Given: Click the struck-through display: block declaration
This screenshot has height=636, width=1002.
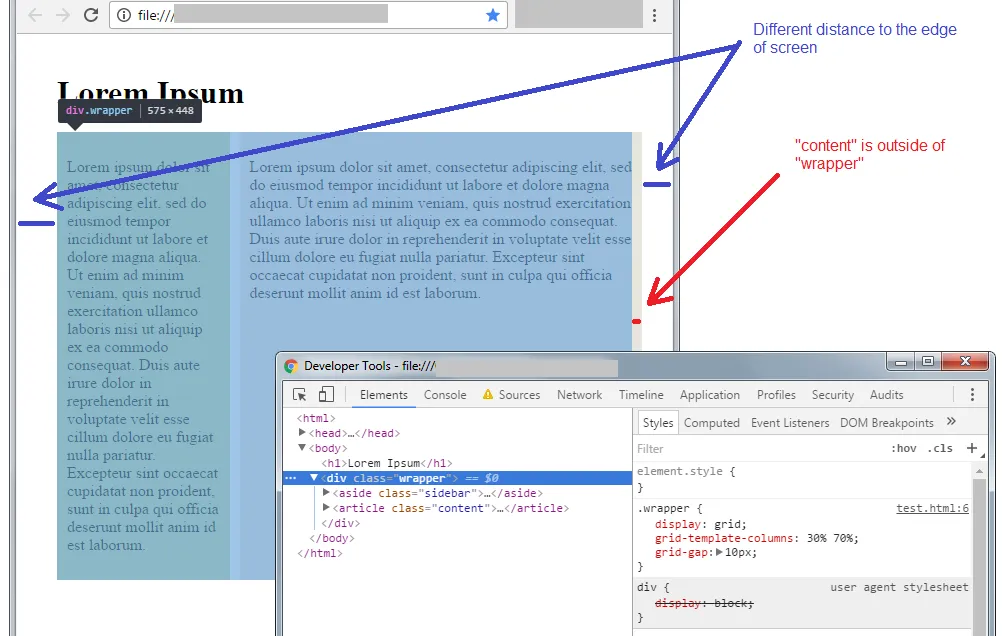Looking at the screenshot, I should [705, 603].
